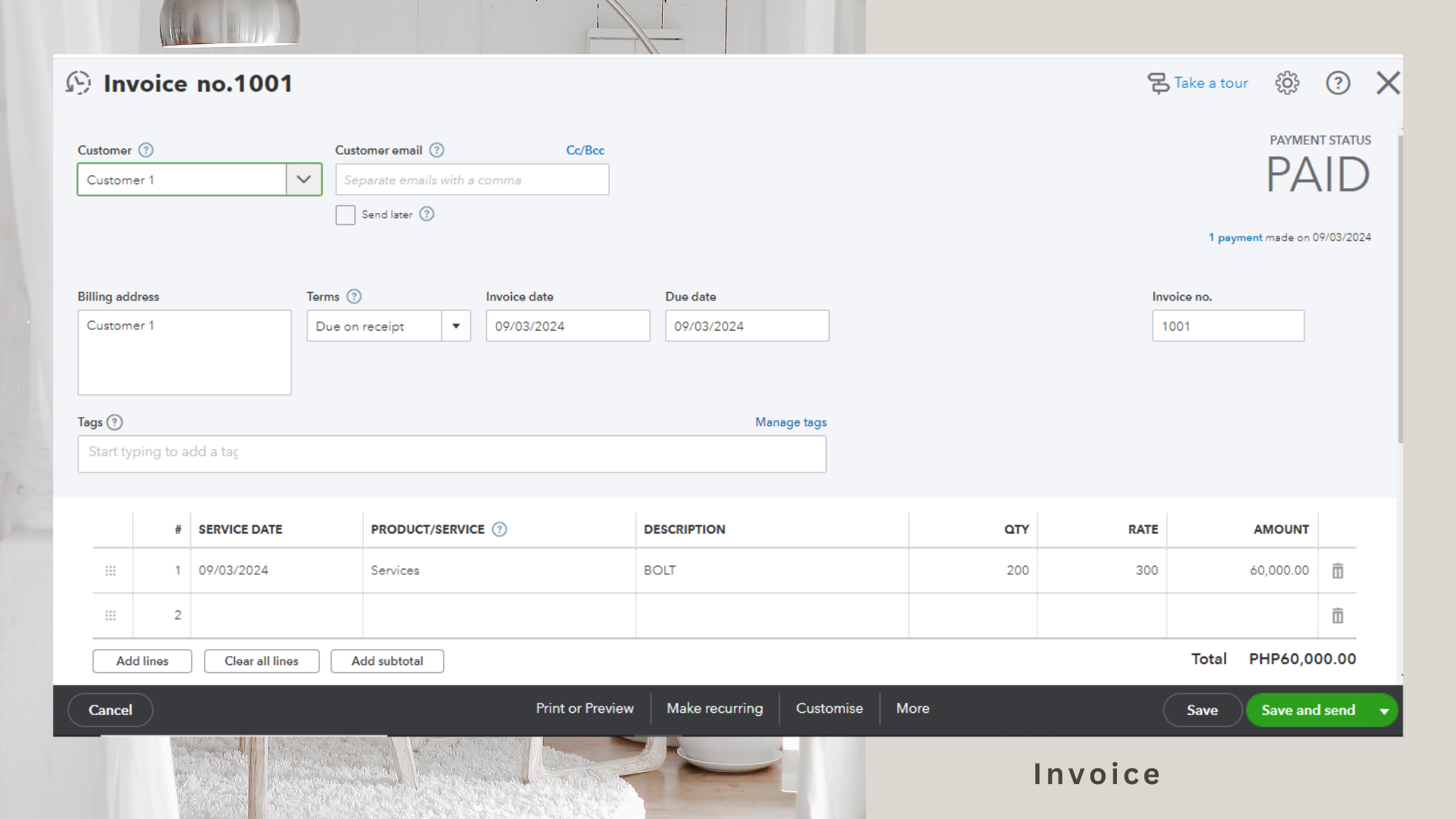Screen dimensions: 1456x819
Task: Open the Manage tags link
Action: click(x=790, y=422)
